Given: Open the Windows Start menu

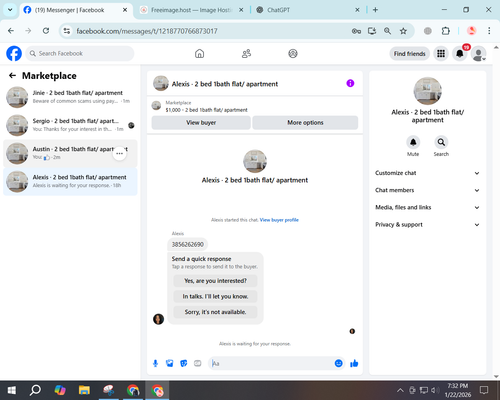Looking at the screenshot, I should [12, 390].
